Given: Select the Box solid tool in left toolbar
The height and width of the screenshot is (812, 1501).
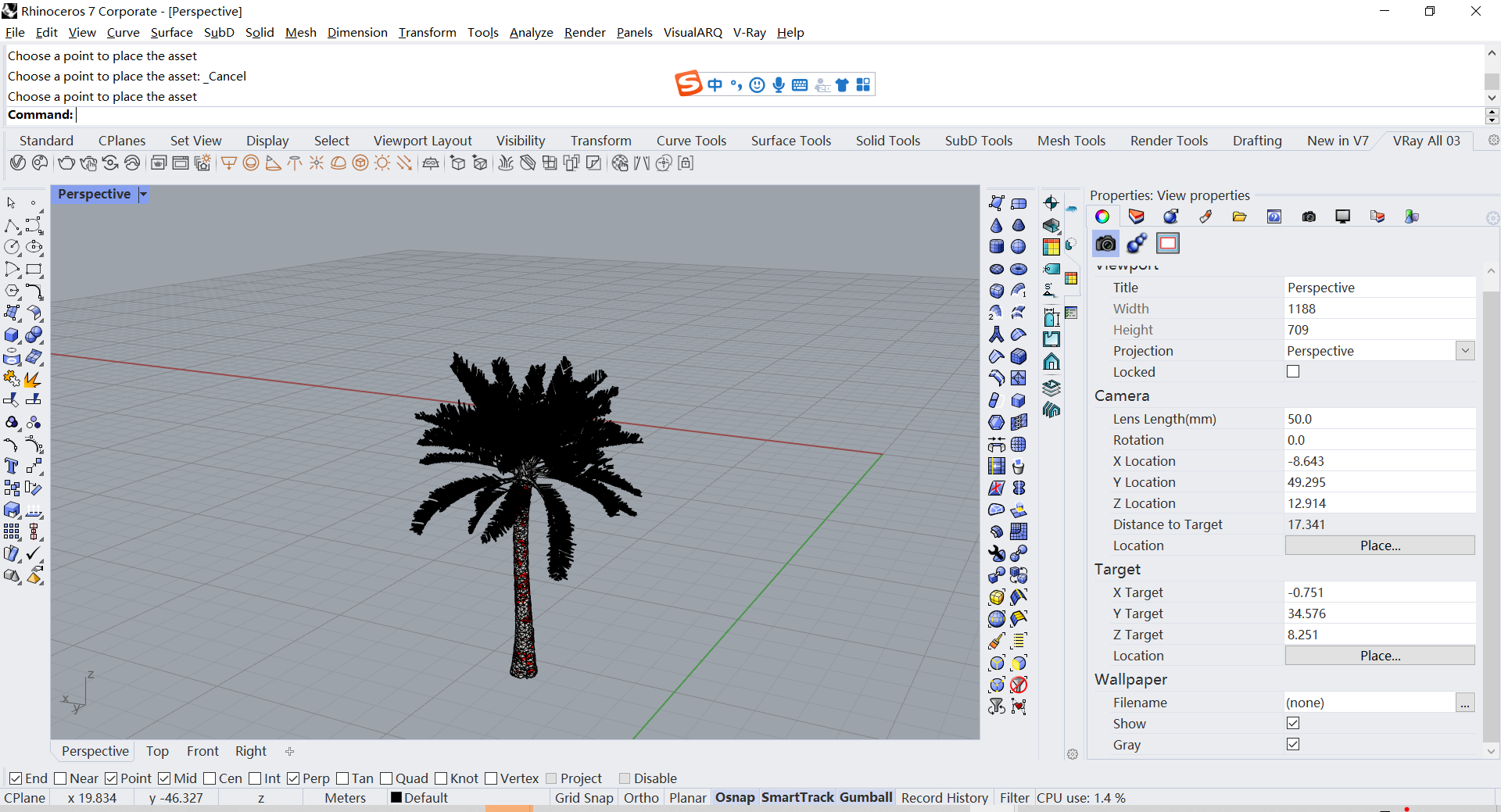Looking at the screenshot, I should 12,334.
